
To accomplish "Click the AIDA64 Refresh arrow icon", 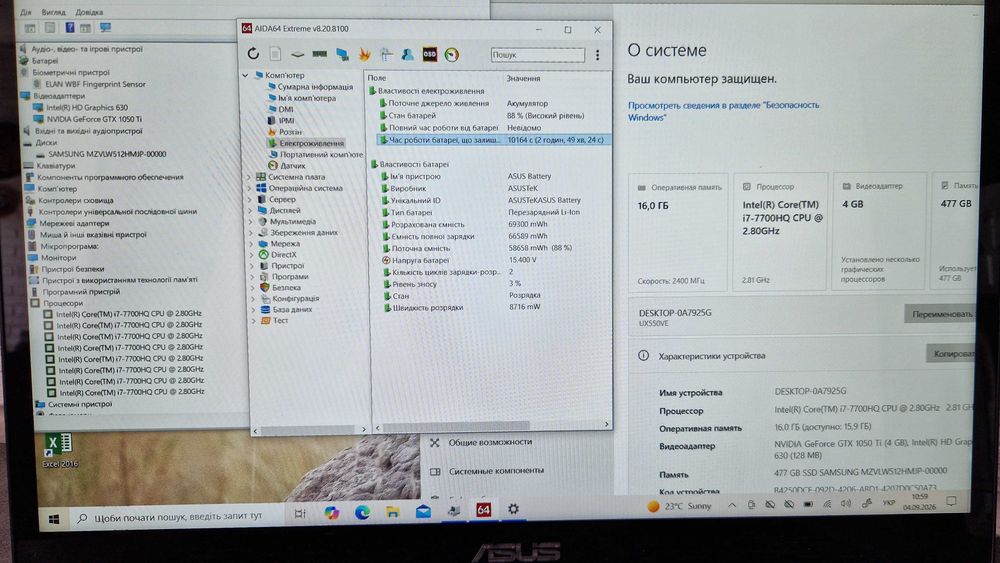I will click(x=253, y=54).
